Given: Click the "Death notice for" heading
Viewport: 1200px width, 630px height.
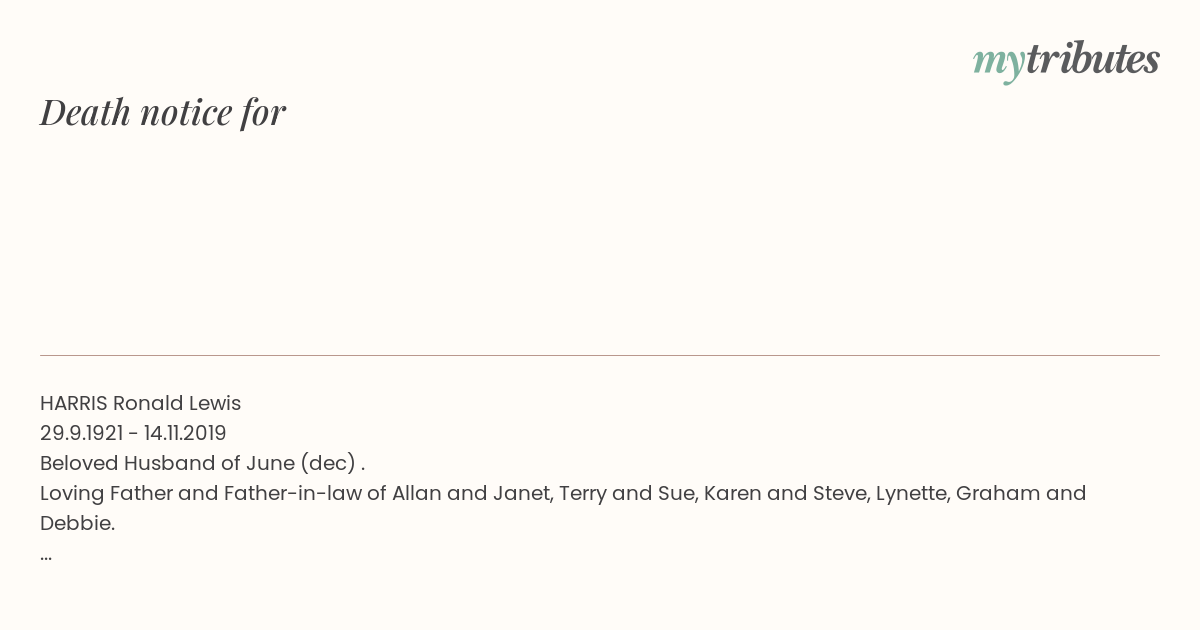Looking at the screenshot, I should (163, 113).
